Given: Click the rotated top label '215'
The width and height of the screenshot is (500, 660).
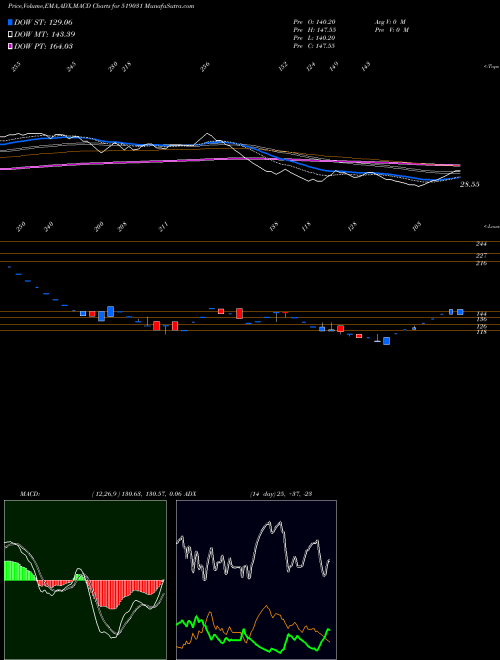Looking at the screenshot, I should pos(127,67).
